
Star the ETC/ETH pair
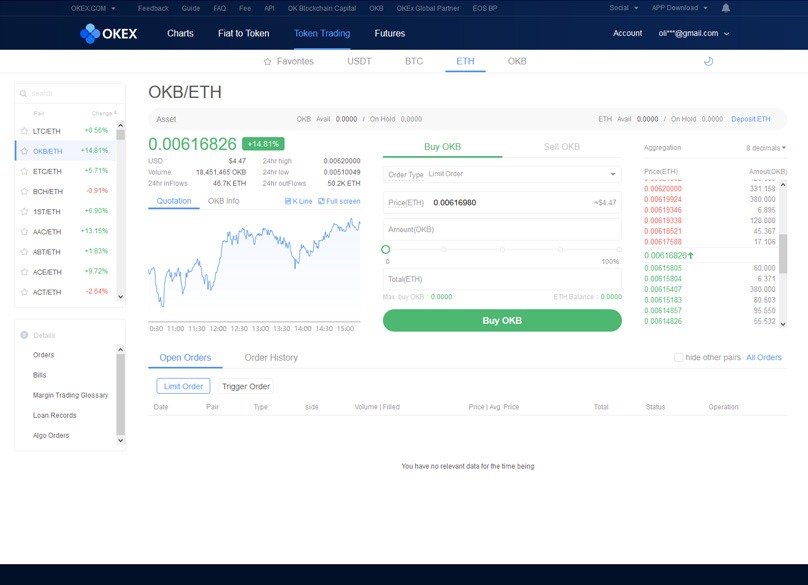[25, 171]
